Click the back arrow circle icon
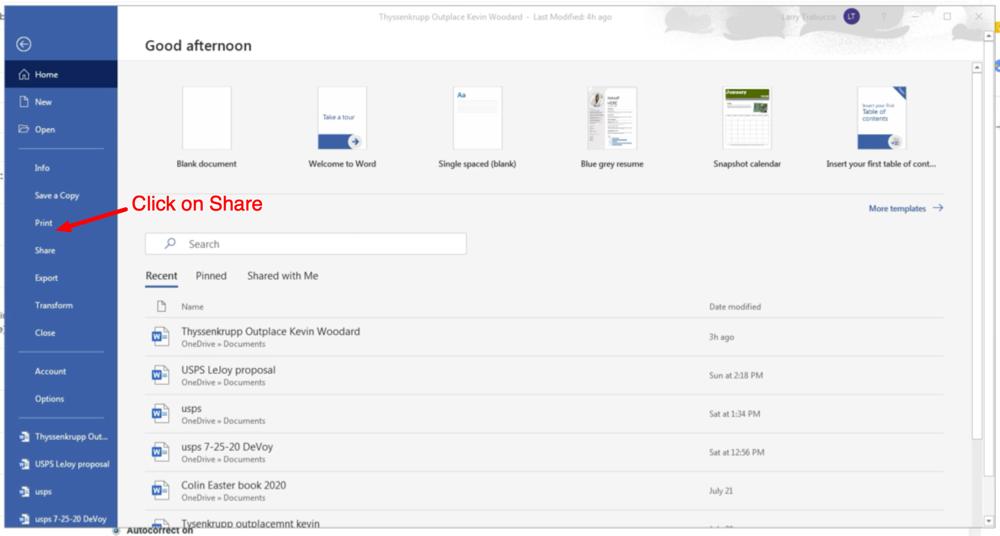 click(24, 44)
